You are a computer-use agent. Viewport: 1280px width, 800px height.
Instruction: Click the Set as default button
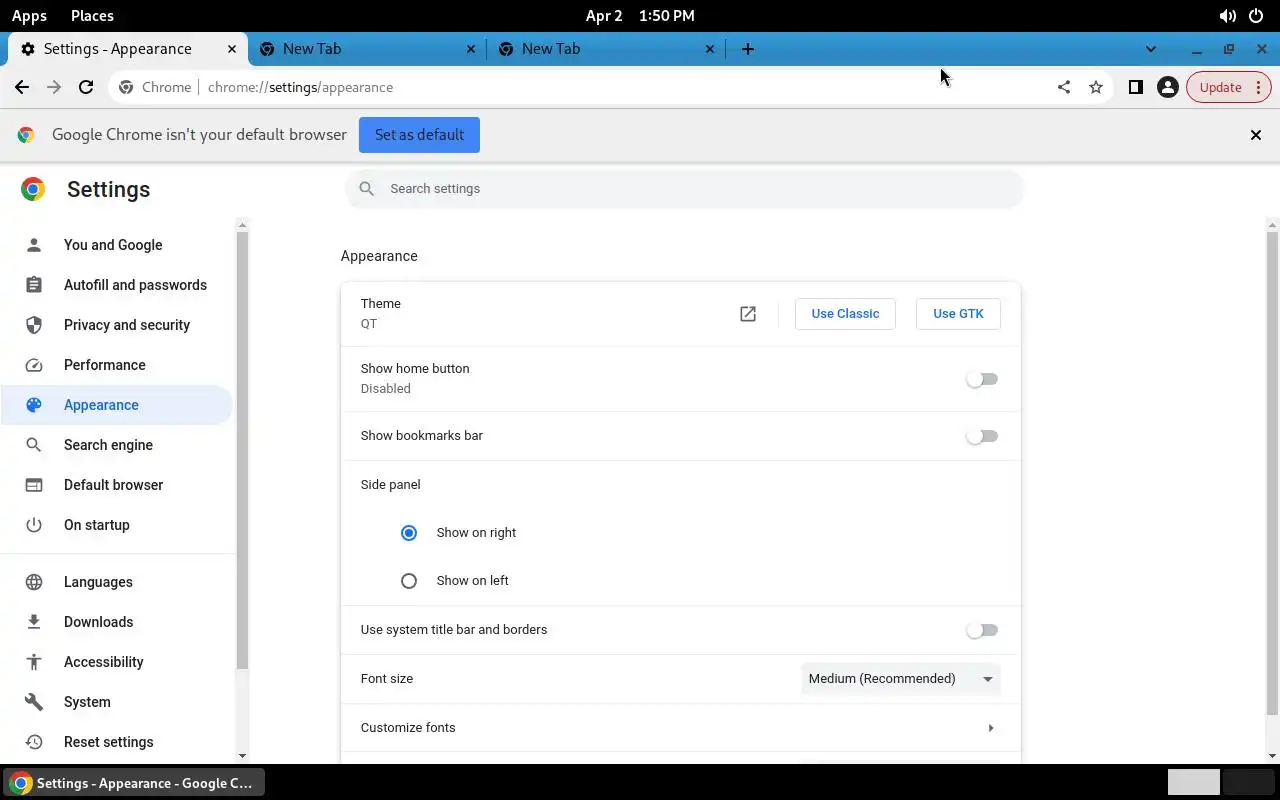click(x=419, y=135)
